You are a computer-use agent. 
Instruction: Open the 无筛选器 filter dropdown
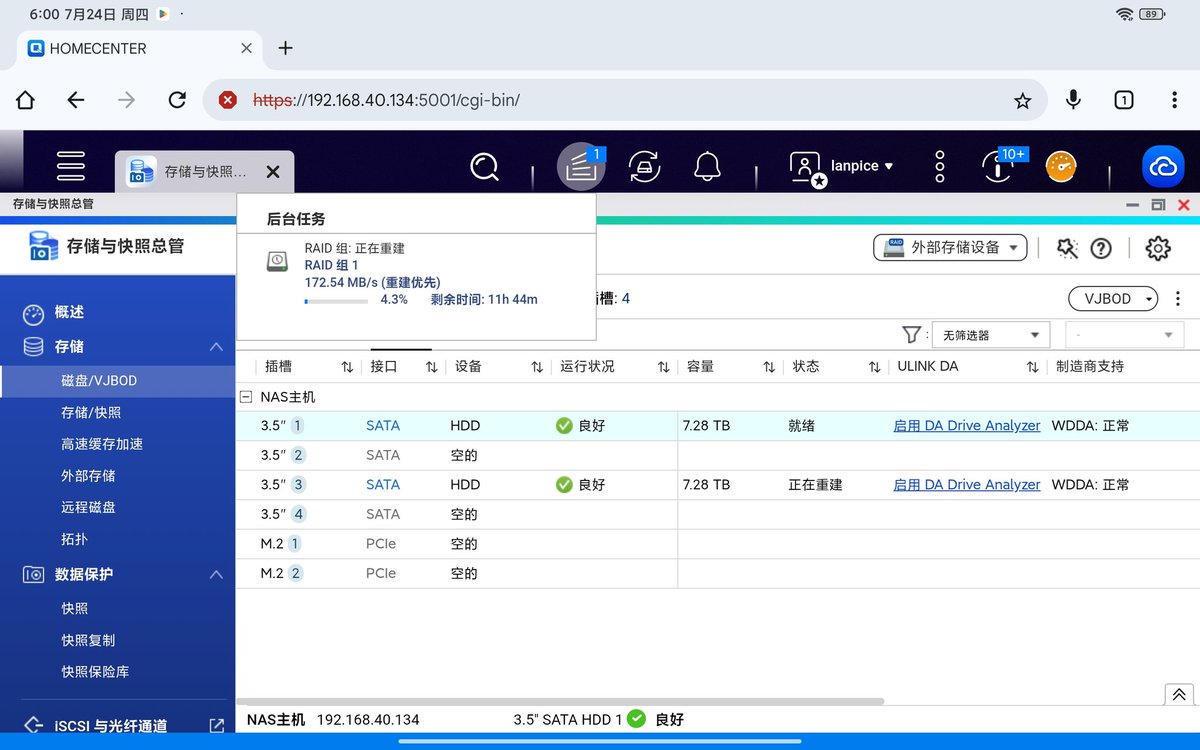[x=990, y=334]
